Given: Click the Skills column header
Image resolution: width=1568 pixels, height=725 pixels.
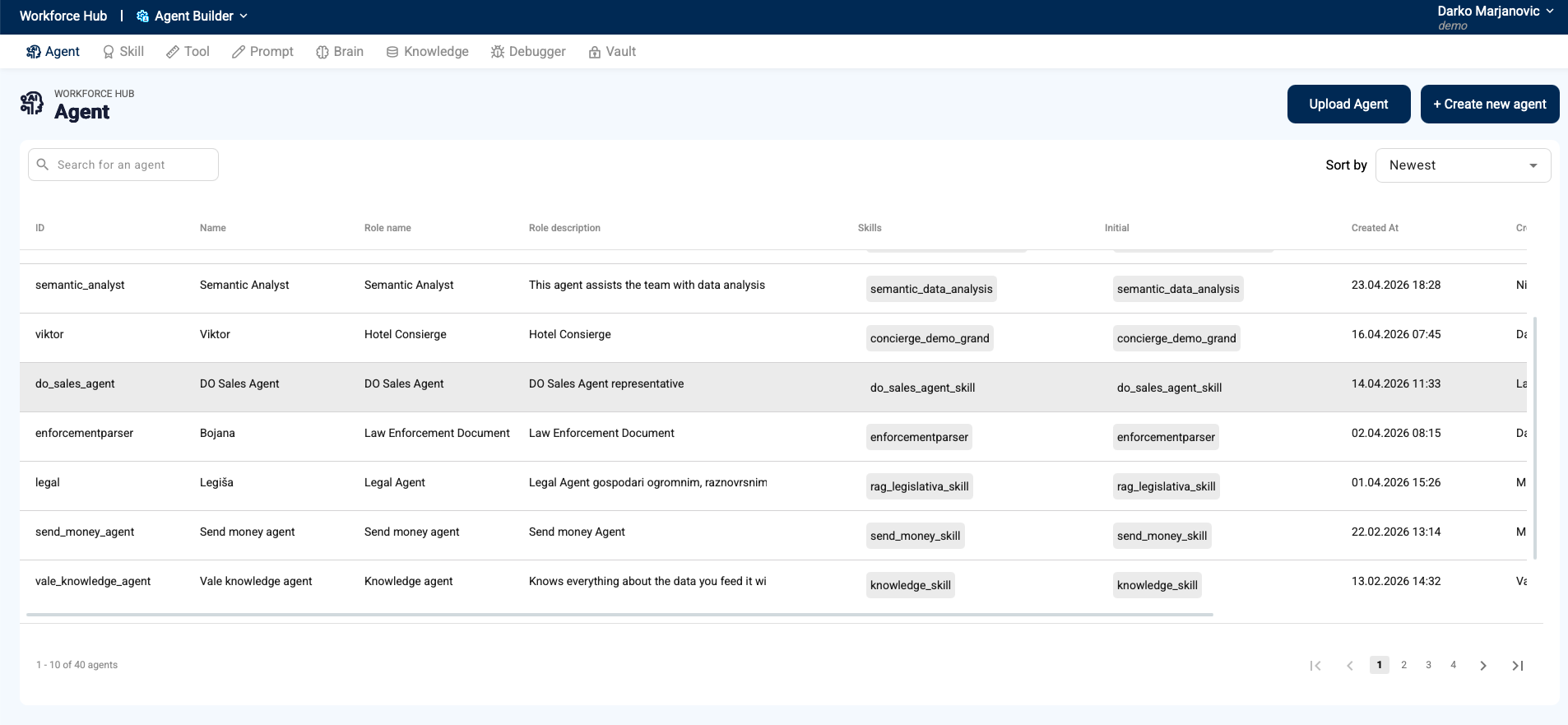Looking at the screenshot, I should 870,228.
